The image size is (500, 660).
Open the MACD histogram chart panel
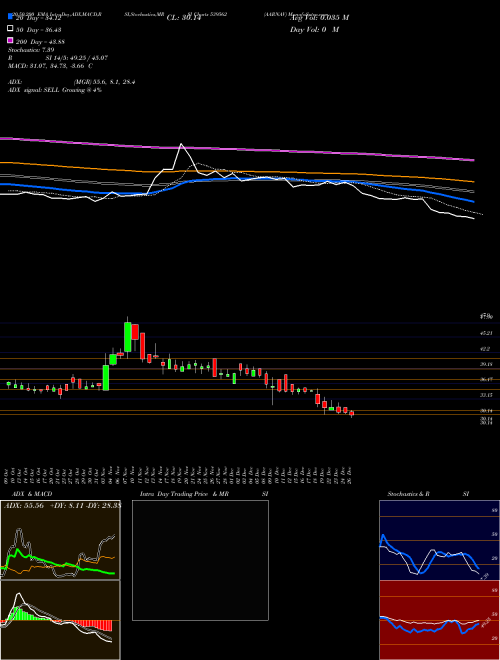click(x=60, y=620)
